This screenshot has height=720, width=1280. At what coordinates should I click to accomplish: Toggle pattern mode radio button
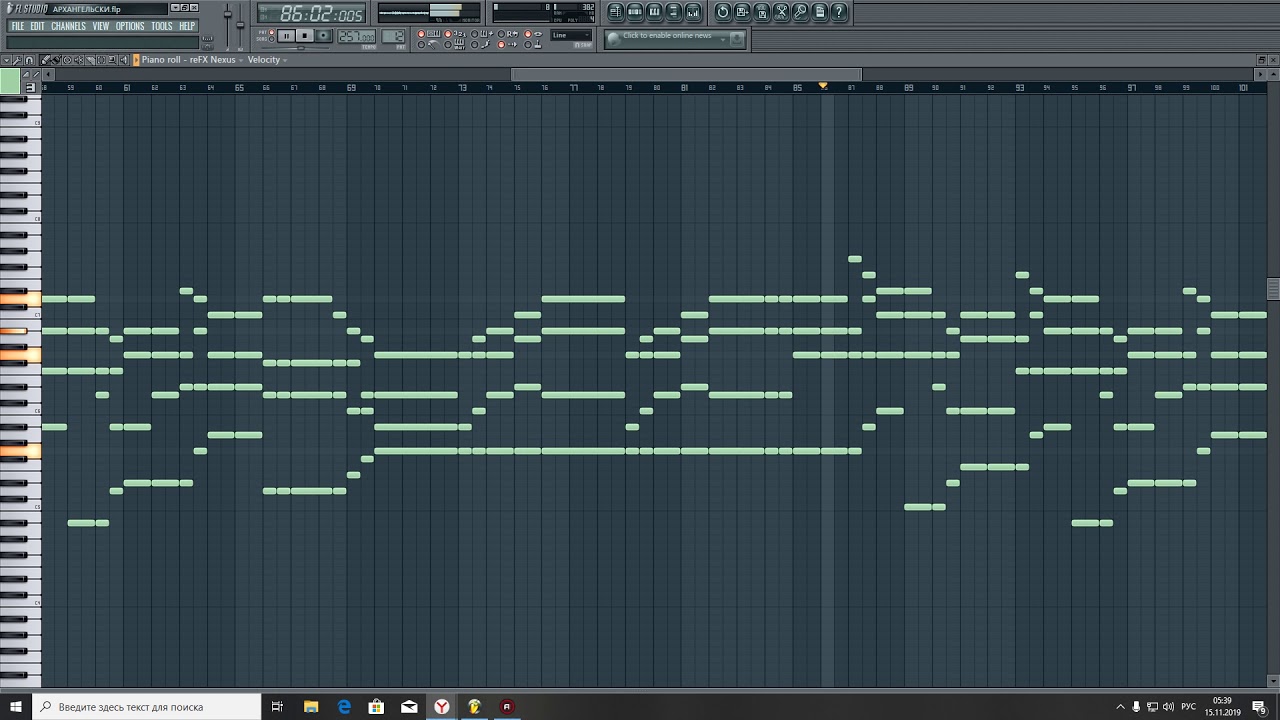point(271,32)
